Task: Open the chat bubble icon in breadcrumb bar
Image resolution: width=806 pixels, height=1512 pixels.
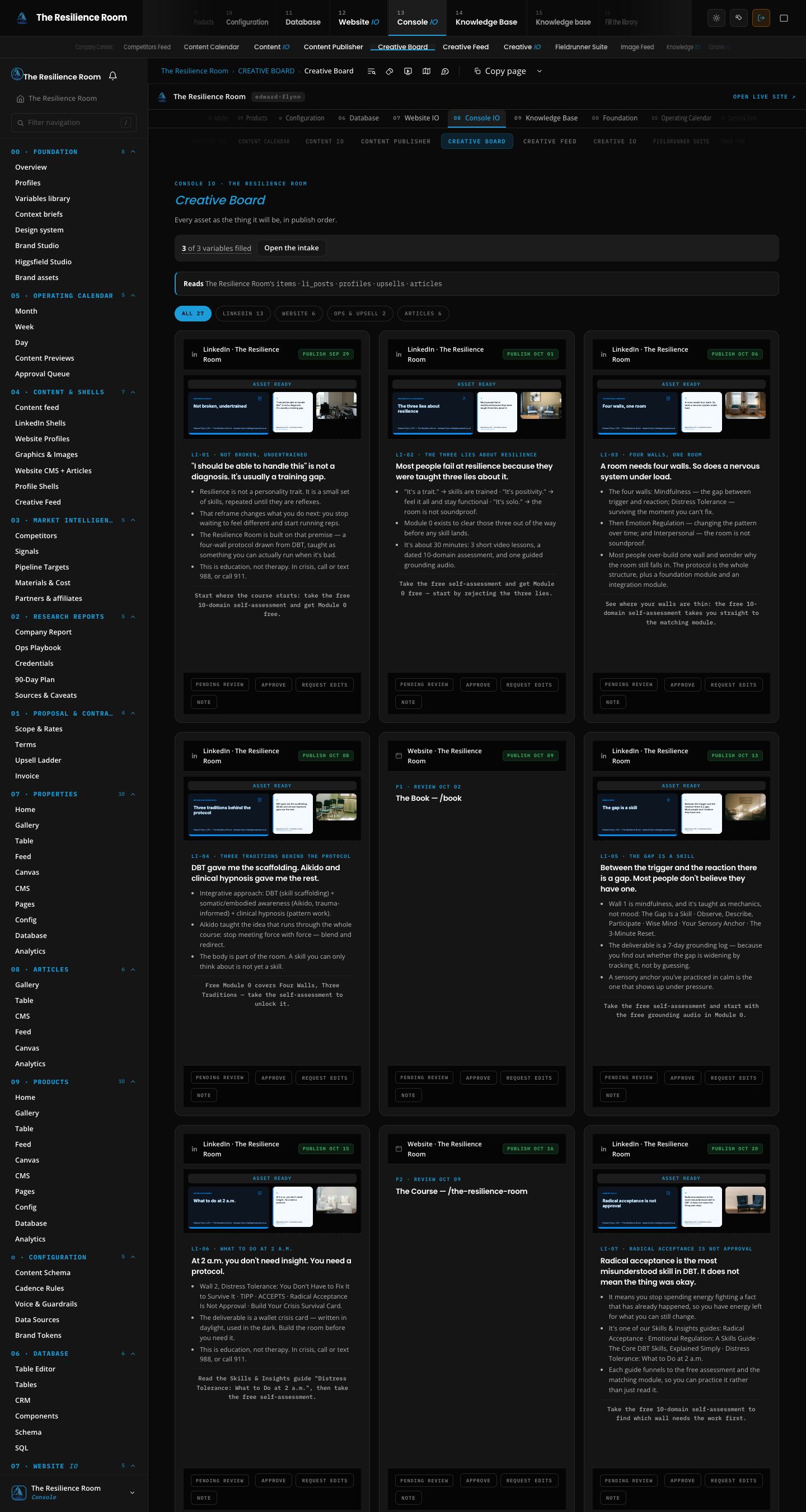Action: [445, 71]
